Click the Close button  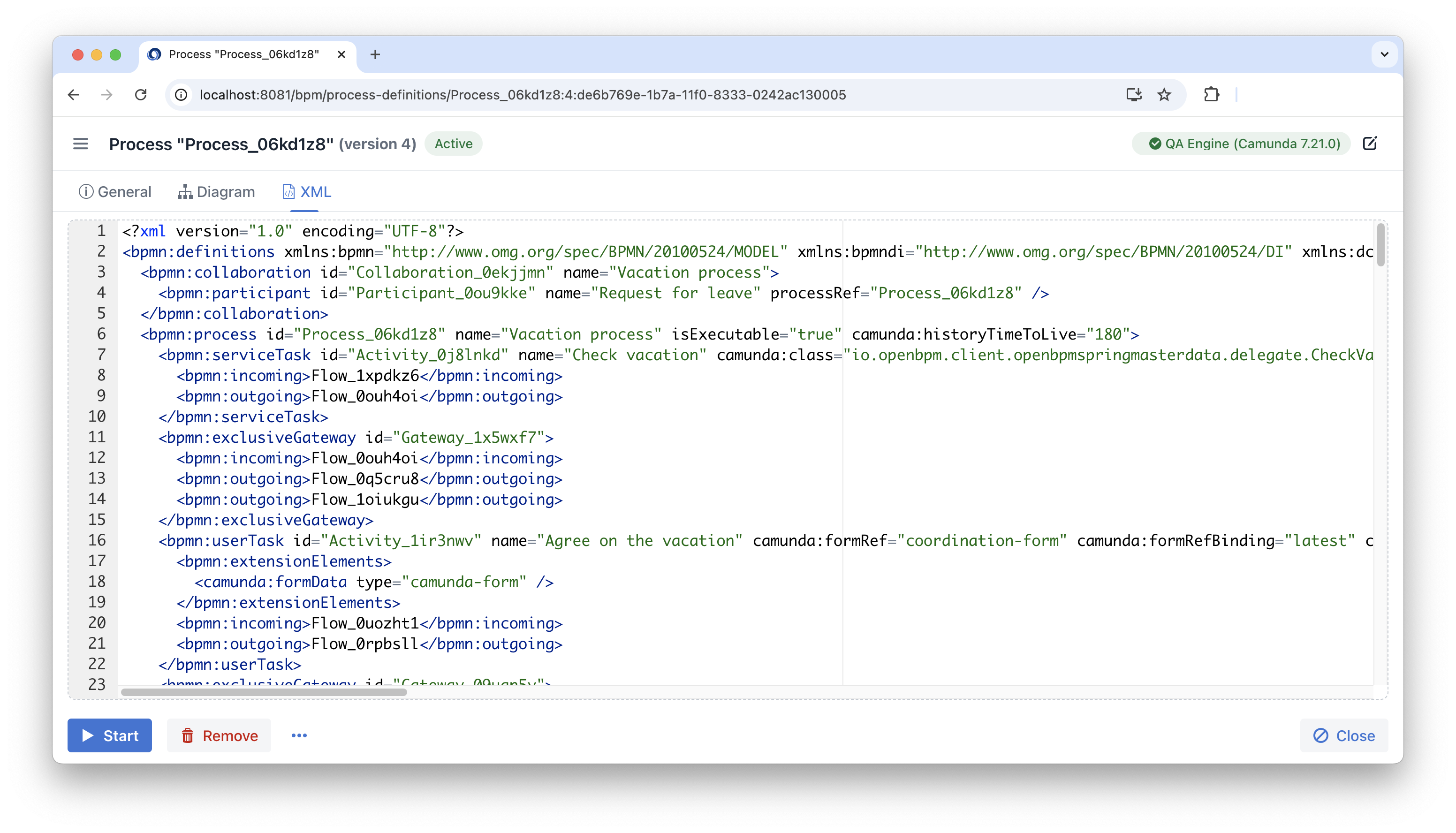coord(1344,736)
